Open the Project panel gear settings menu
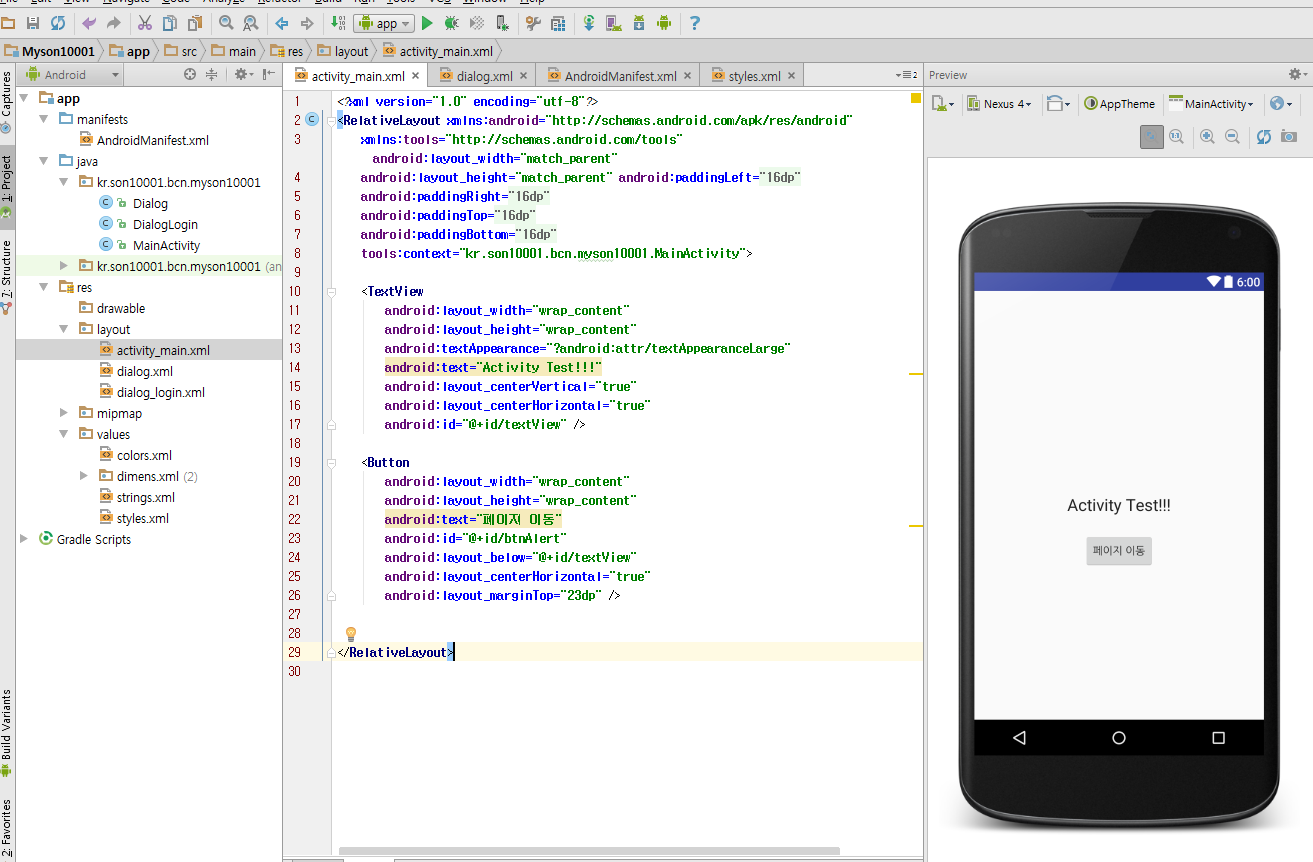 click(x=243, y=74)
